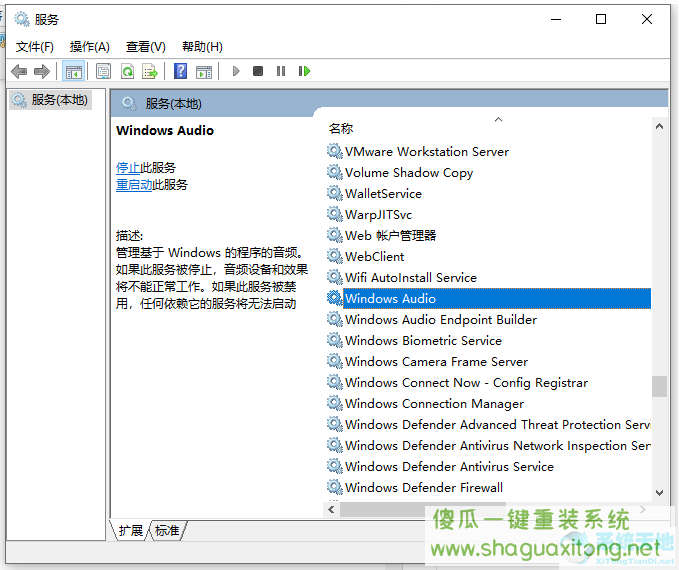
Task: Go back with the toolbar Back arrow
Action: pyautogui.click(x=19, y=71)
